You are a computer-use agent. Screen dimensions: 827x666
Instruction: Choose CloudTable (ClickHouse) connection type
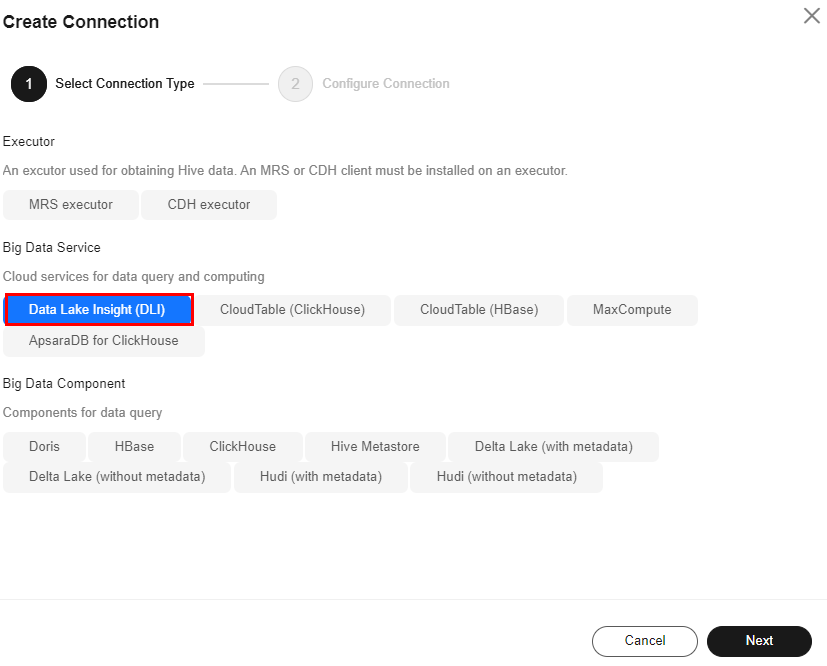pos(292,310)
